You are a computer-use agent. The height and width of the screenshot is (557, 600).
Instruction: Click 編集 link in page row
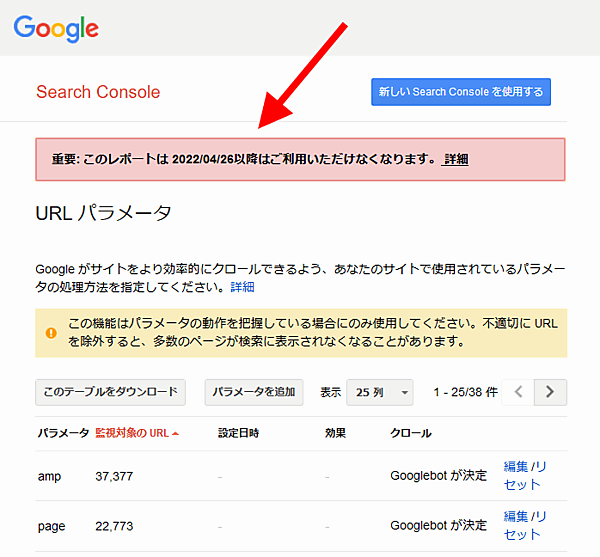pos(515,516)
